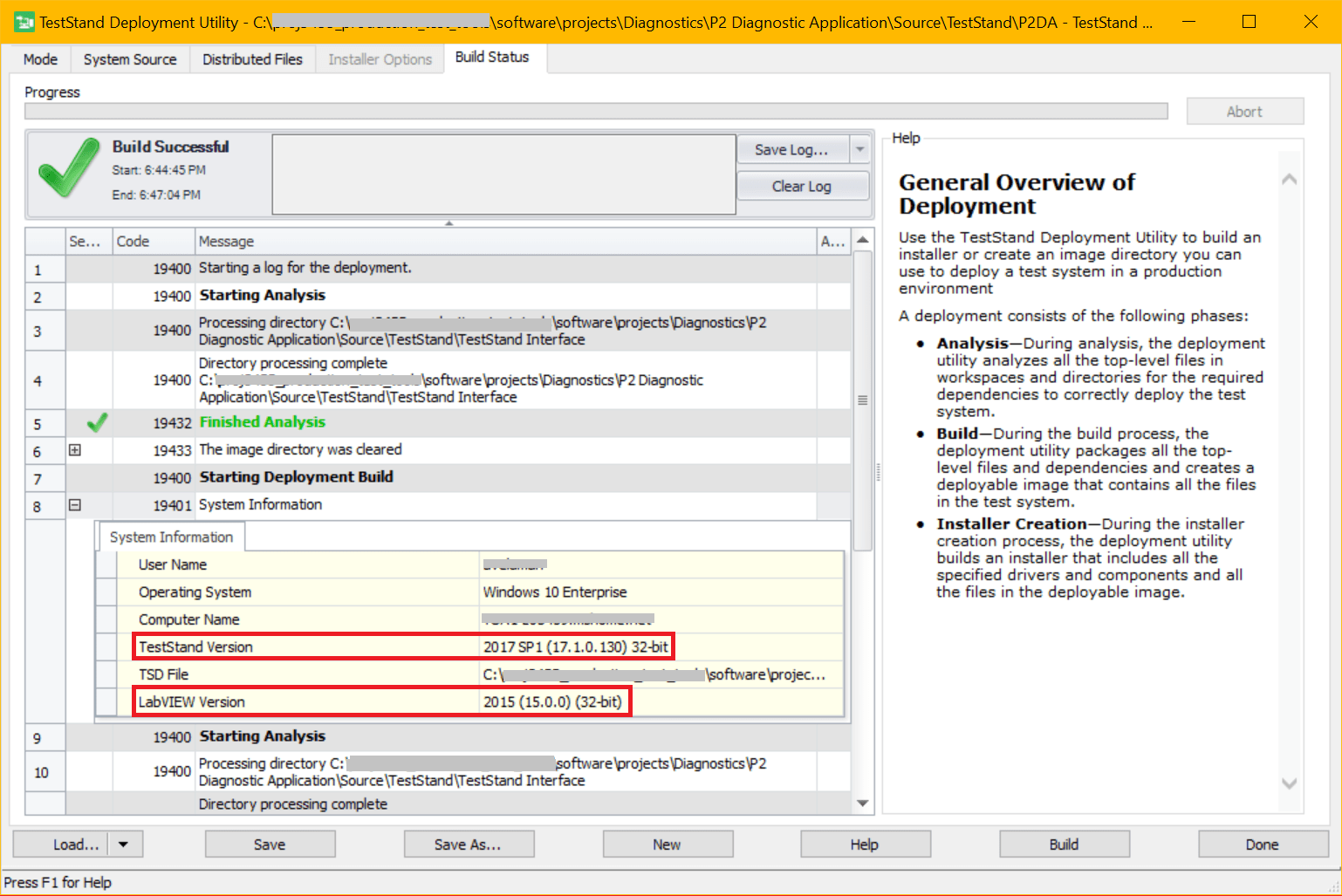The image size is (1342, 896).
Task: Click the 'End: 6:47:04 PM' time text
Action: pos(156,195)
